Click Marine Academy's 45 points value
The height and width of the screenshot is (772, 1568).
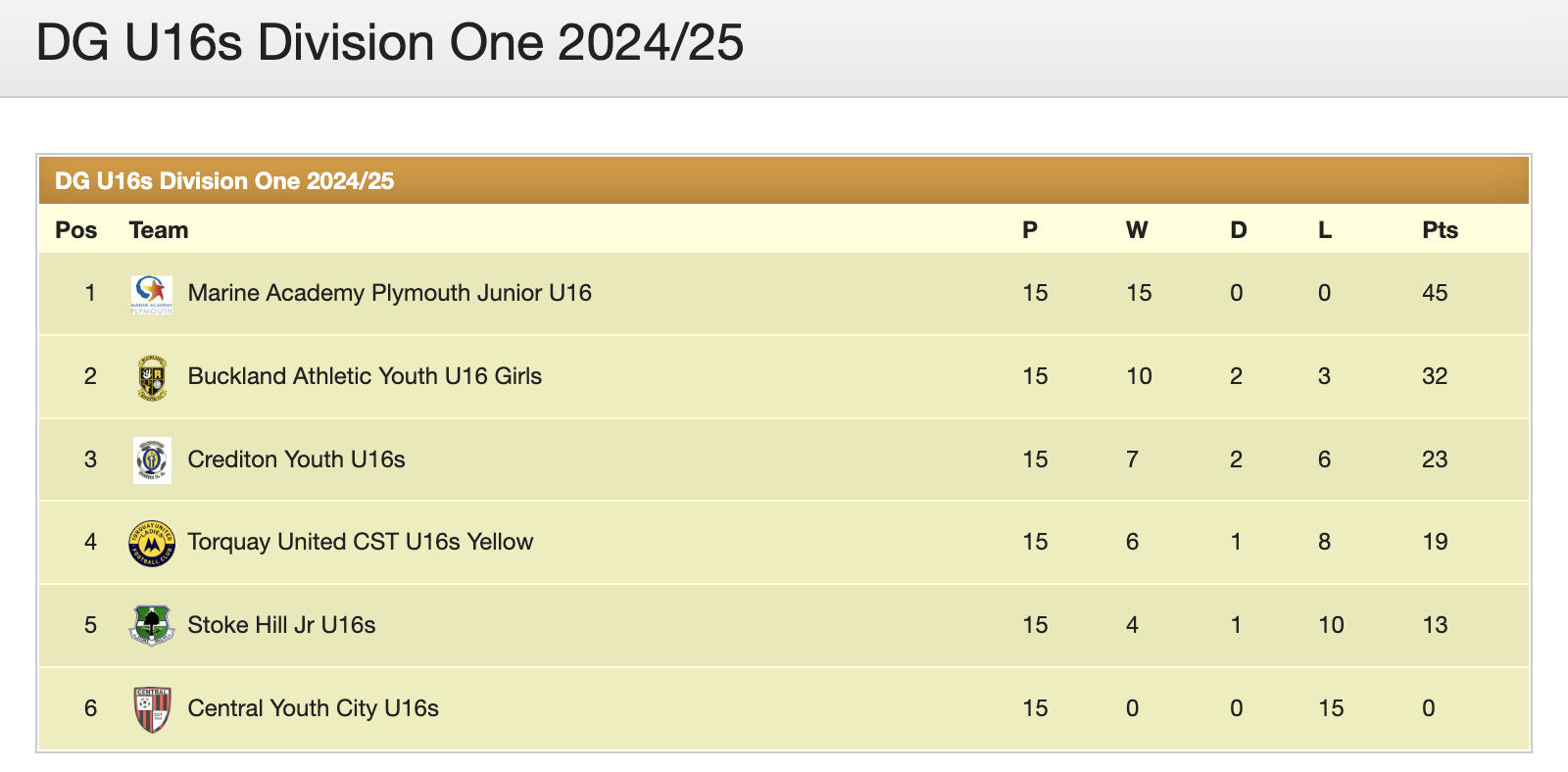1435,293
